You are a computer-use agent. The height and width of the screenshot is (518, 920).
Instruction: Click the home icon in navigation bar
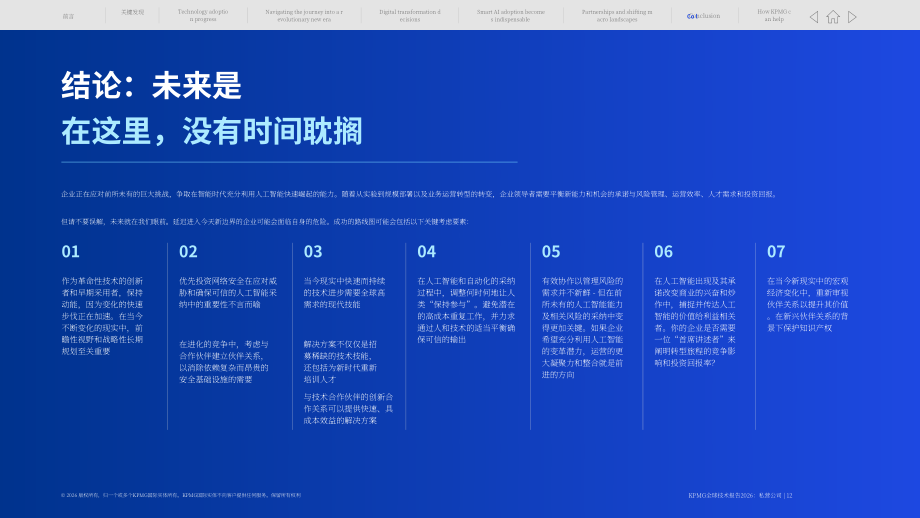pos(833,17)
